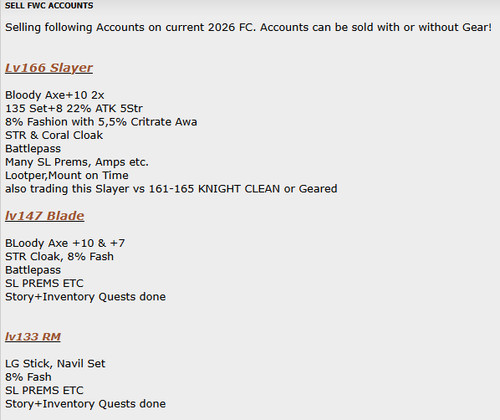Click the 'LG Stick, Navil Set' line
The width and height of the screenshot is (500, 420).
[55, 363]
